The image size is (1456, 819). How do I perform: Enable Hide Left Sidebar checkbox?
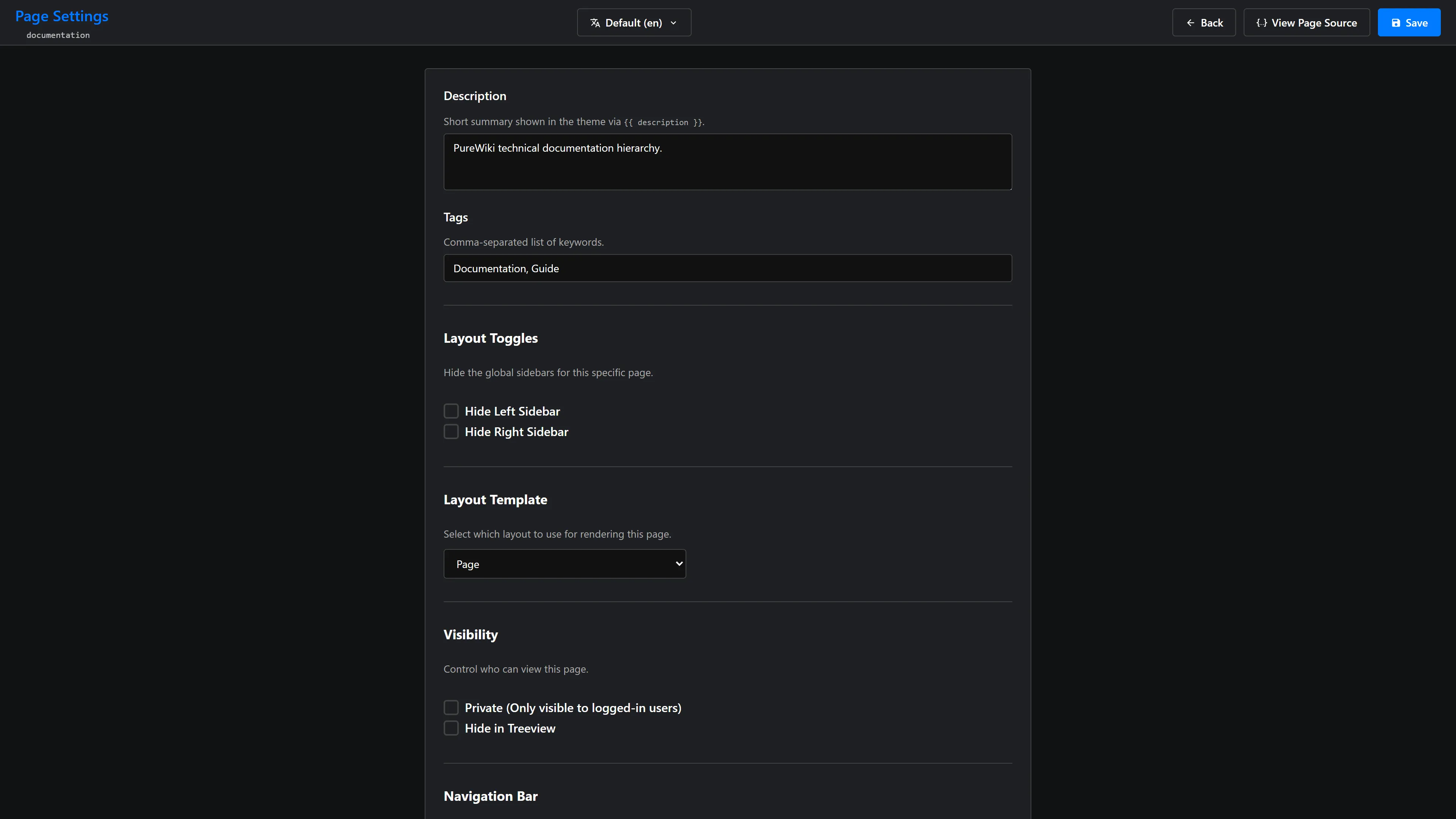(451, 411)
